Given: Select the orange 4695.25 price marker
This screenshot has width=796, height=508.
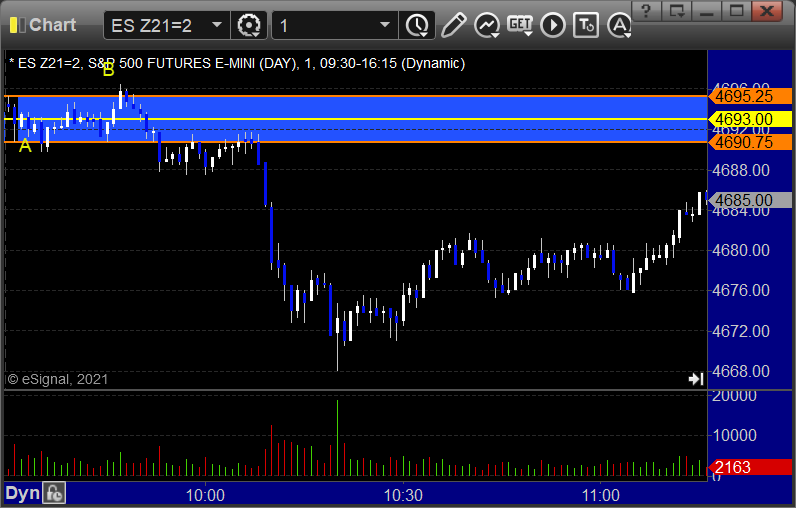Looking at the screenshot, I should pyautogui.click(x=750, y=96).
